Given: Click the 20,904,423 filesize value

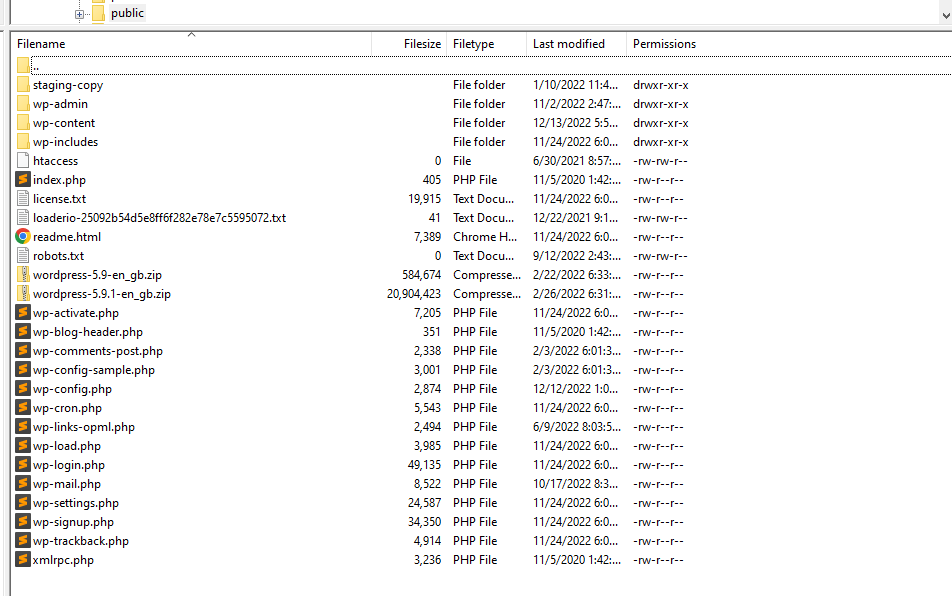Looking at the screenshot, I should 414,294.
